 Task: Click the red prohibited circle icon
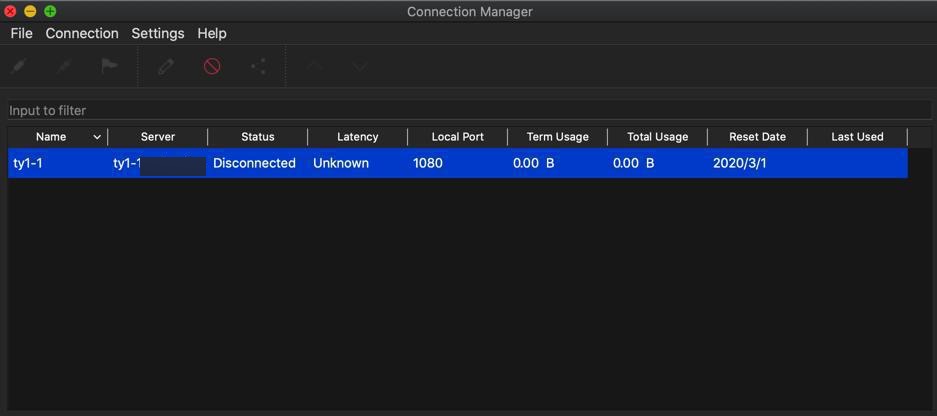tap(212, 66)
